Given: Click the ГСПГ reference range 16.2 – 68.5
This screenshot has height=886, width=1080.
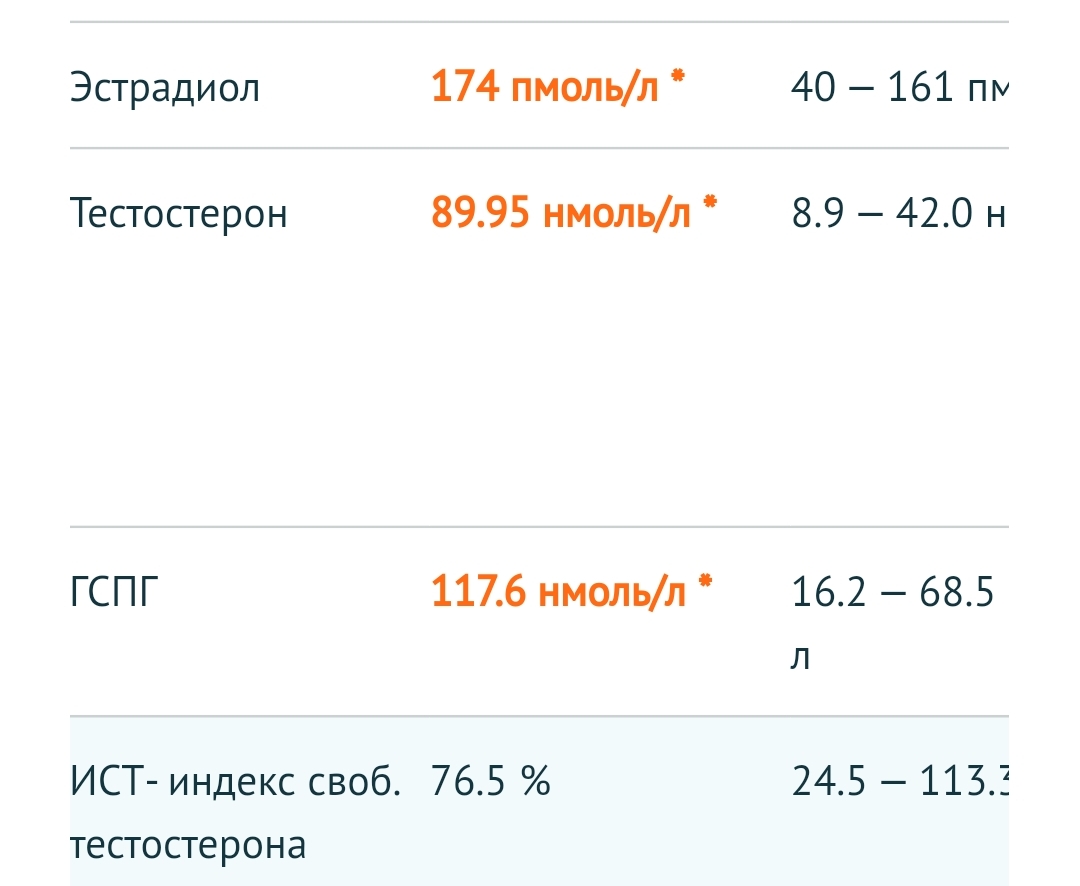Looking at the screenshot, I should pyautogui.click(x=893, y=593).
